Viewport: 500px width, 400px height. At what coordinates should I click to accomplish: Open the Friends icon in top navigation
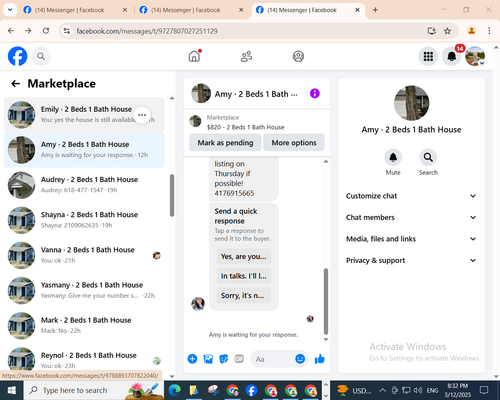click(246, 56)
